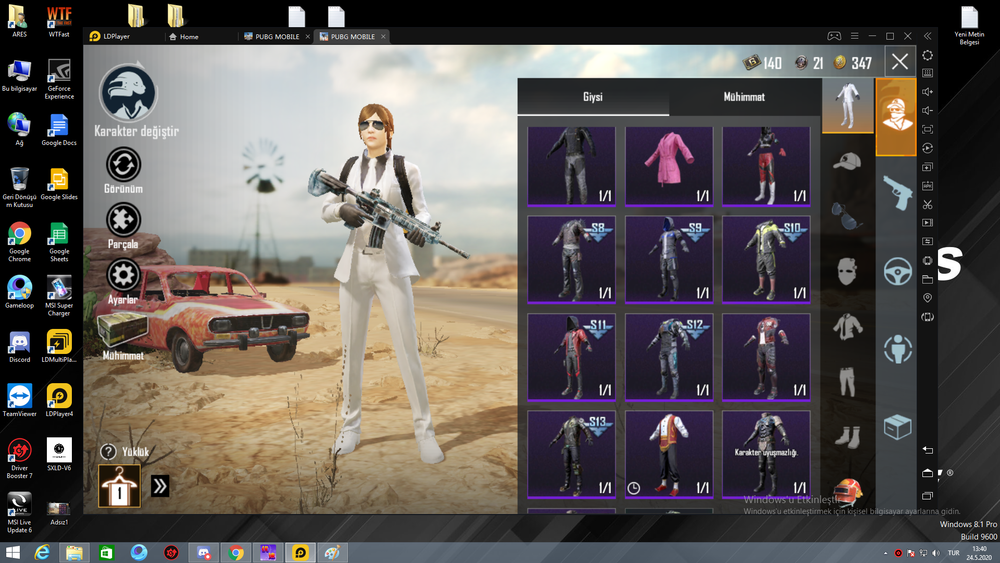Viewport: 1000px width, 563px height.
Task: Click the 140 currency counter
Action: [763, 62]
